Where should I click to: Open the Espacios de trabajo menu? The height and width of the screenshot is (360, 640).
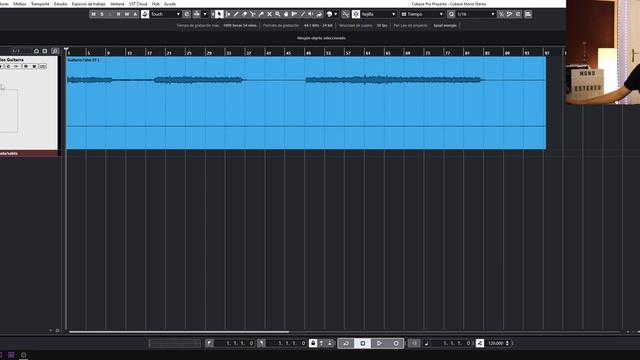[89, 4]
